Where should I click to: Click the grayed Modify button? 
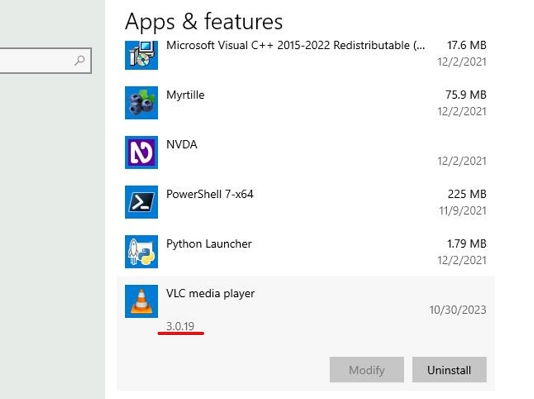tap(367, 370)
